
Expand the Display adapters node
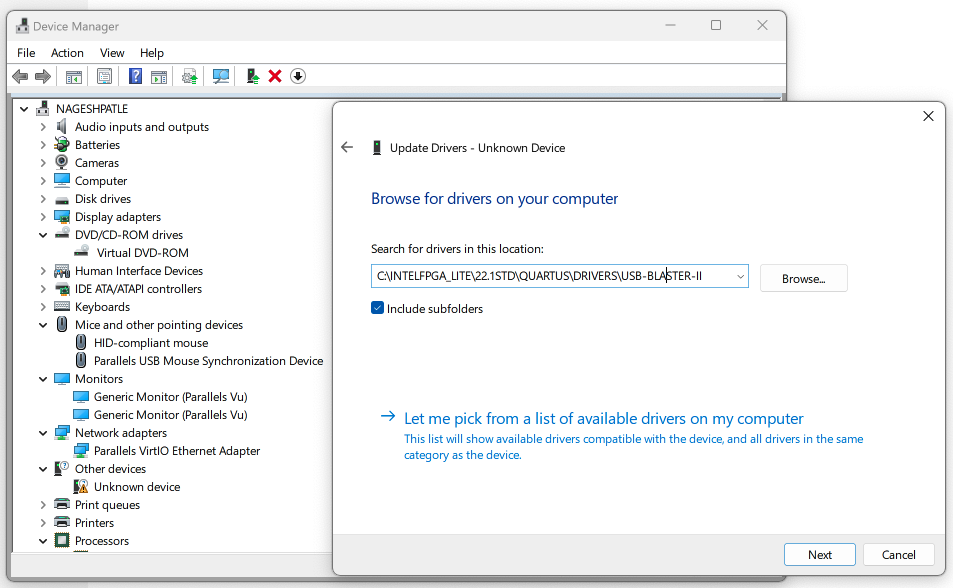(43, 217)
